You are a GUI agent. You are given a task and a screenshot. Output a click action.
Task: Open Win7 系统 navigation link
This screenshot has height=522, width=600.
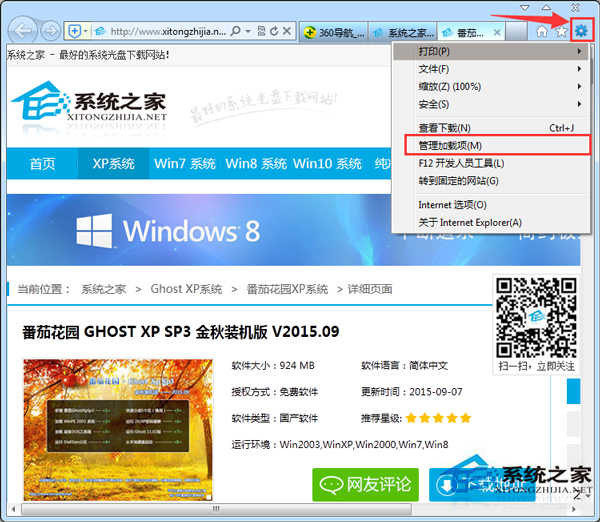click(185, 164)
